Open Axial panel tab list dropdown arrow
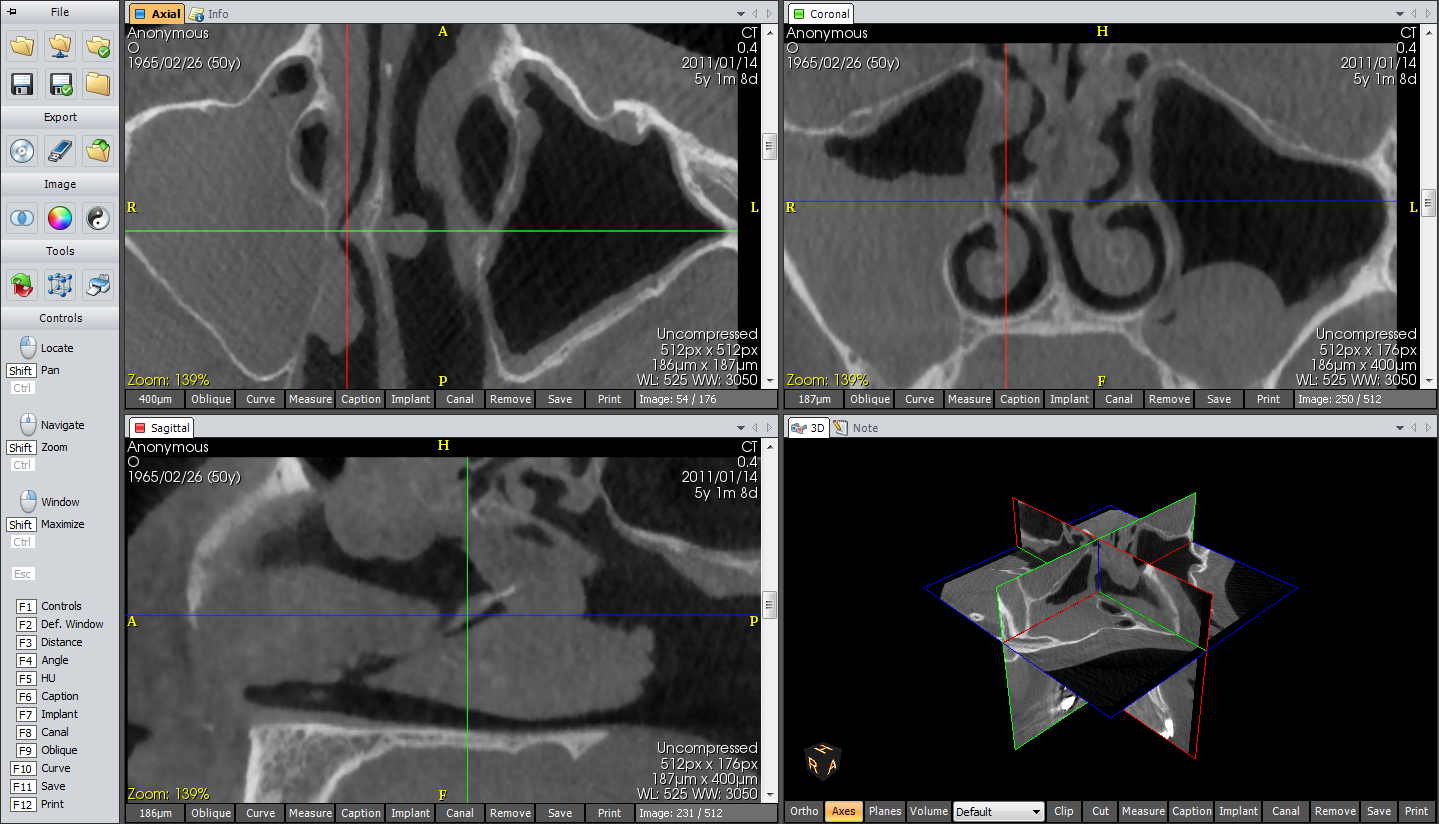The height and width of the screenshot is (824, 1439). 741,14
